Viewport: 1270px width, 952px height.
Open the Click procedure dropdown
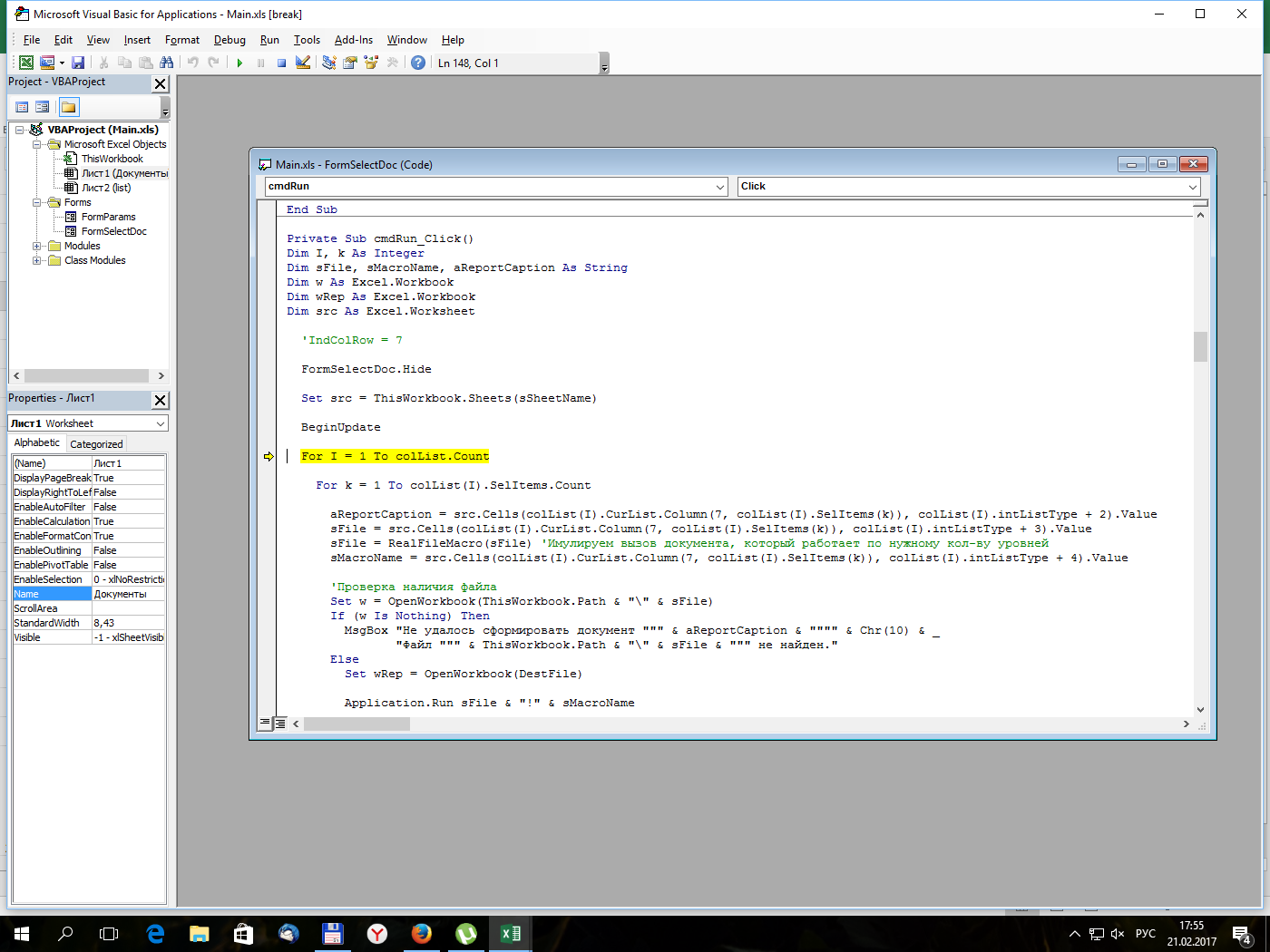point(1193,187)
